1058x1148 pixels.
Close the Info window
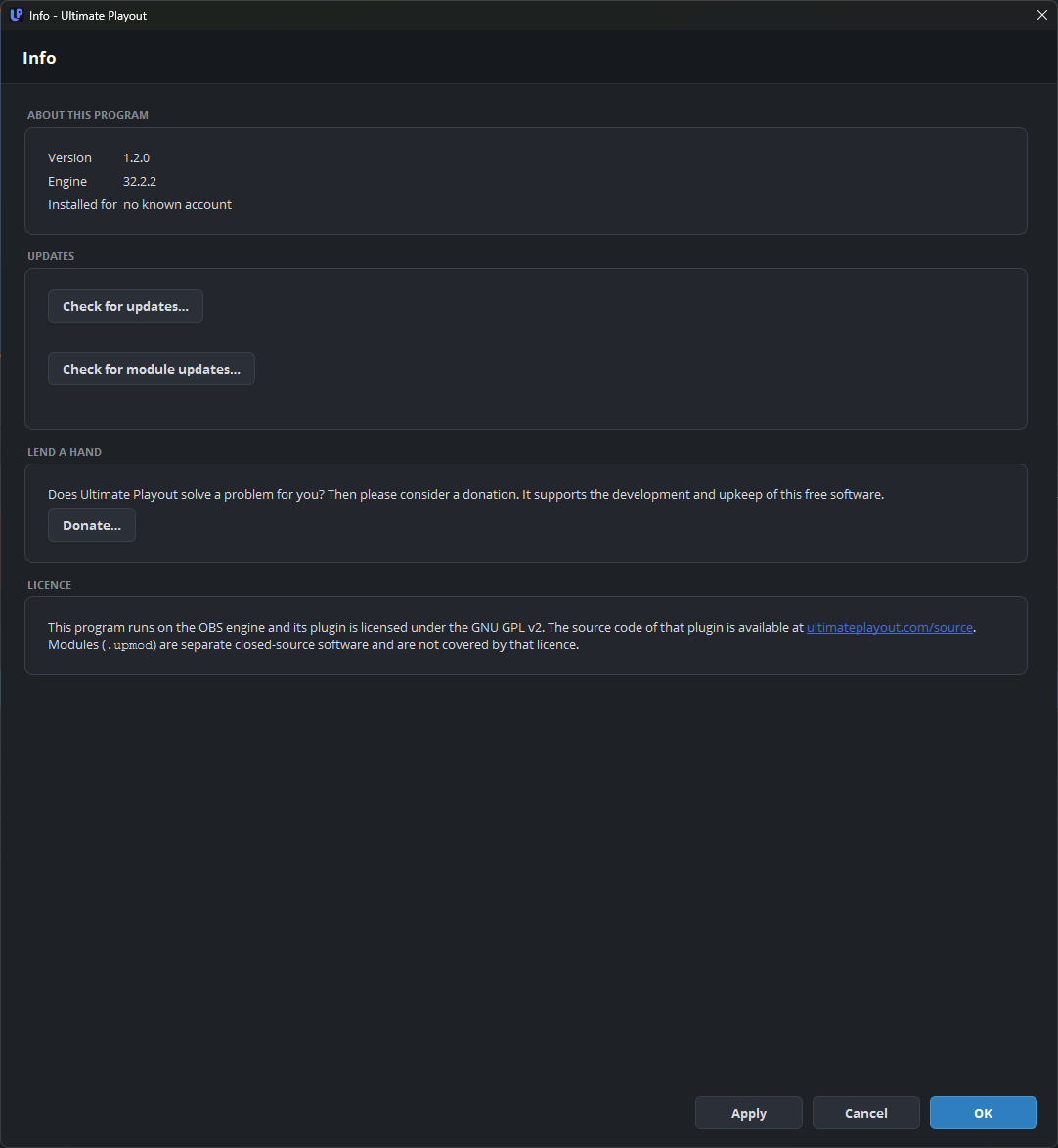click(x=1042, y=16)
